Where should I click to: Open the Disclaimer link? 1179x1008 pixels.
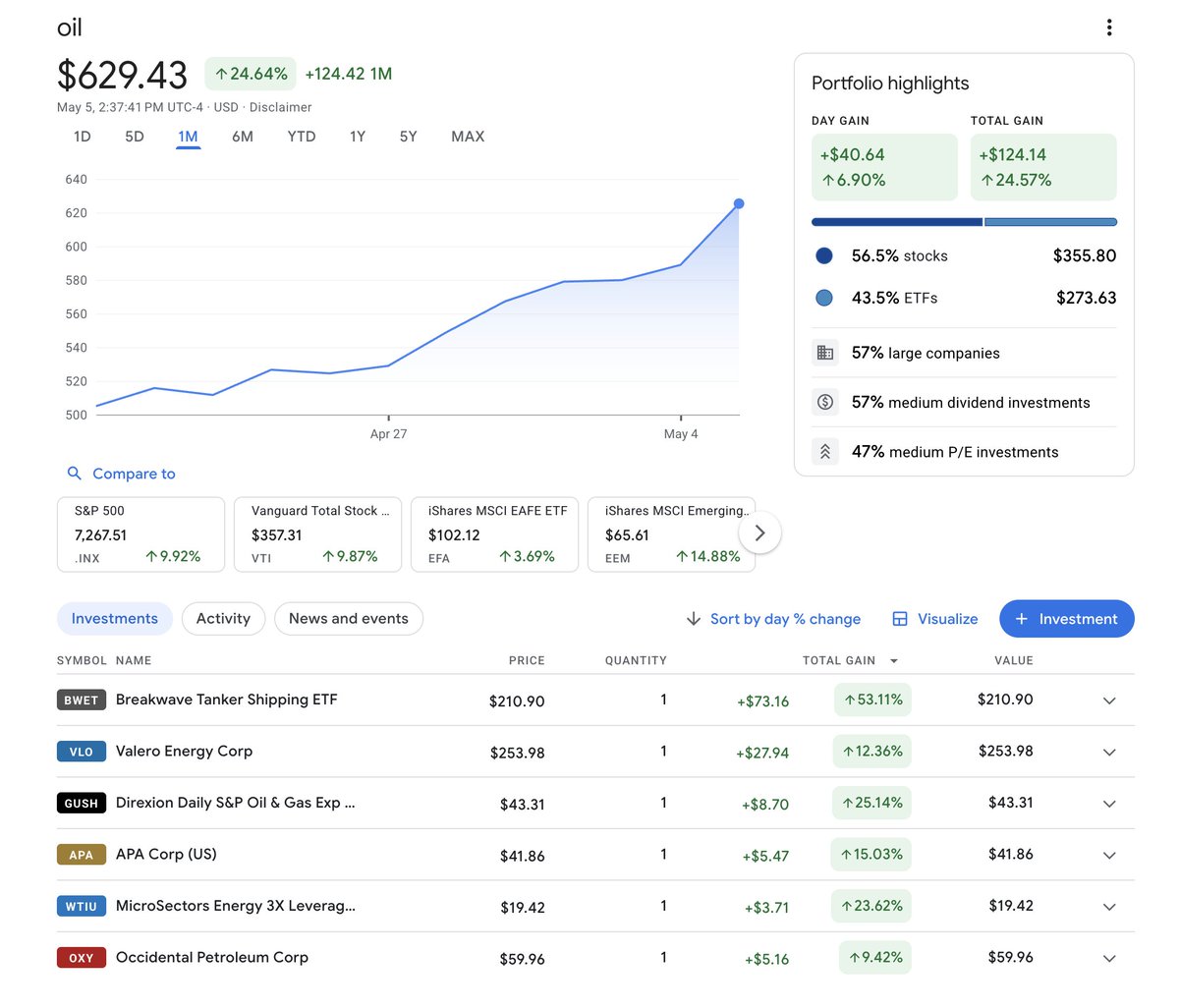280,107
